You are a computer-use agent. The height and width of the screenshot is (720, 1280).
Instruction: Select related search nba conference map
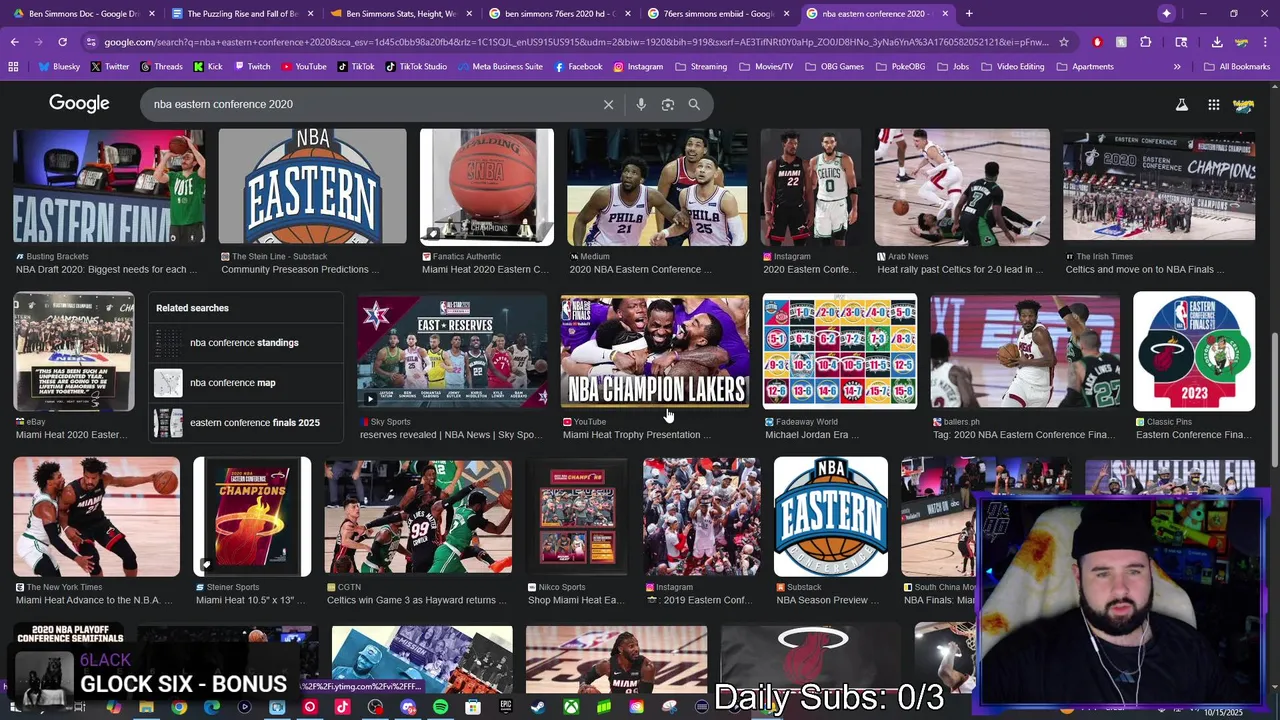pyautogui.click(x=245, y=383)
